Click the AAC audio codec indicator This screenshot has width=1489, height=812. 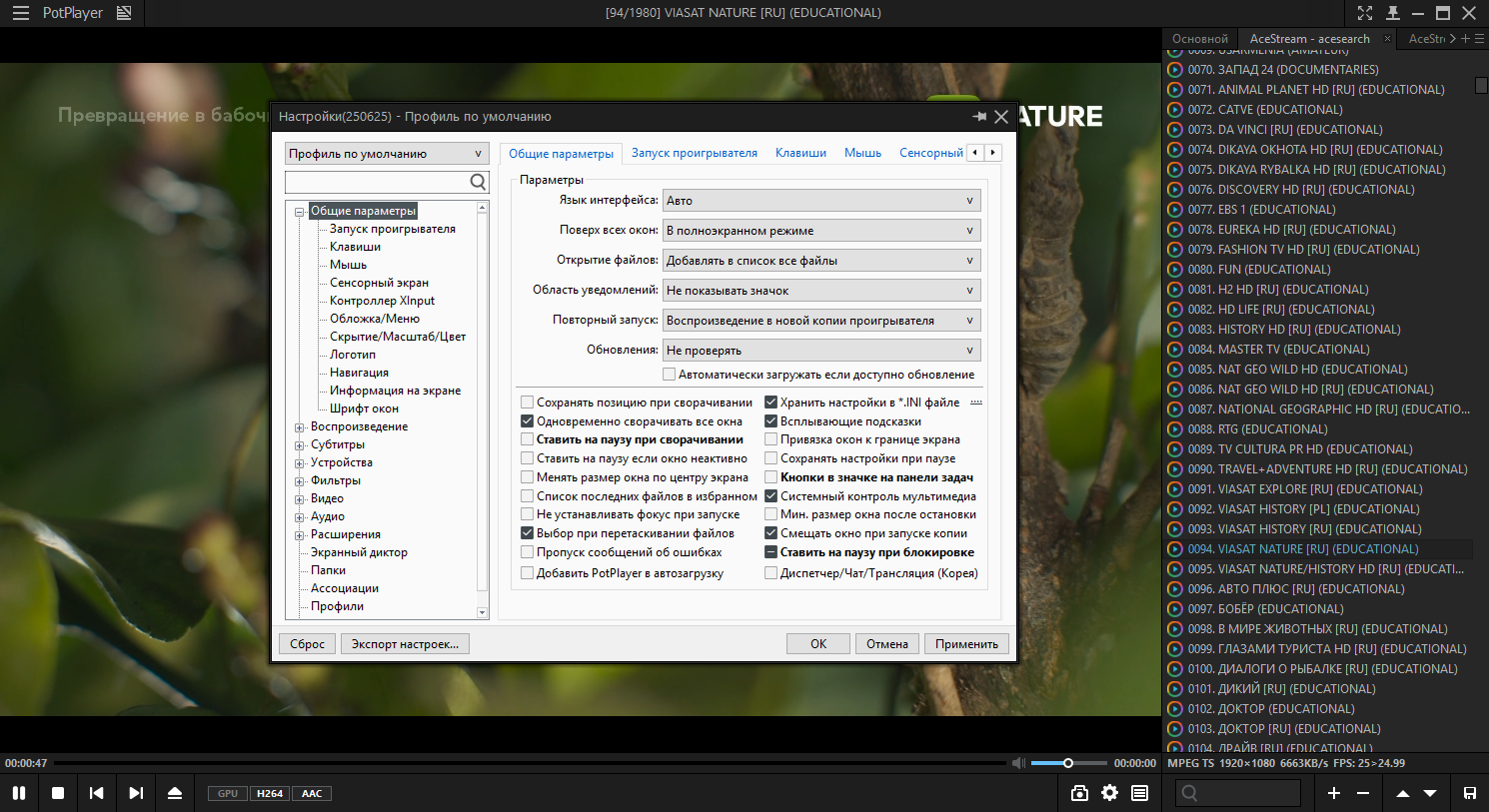(x=312, y=794)
